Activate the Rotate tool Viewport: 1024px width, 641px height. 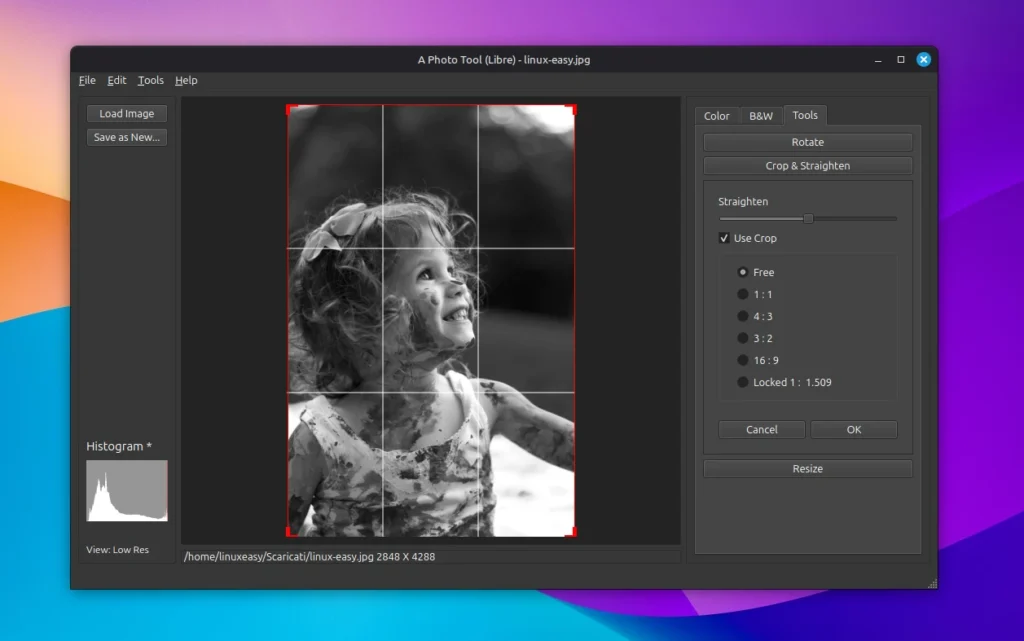[807, 141]
